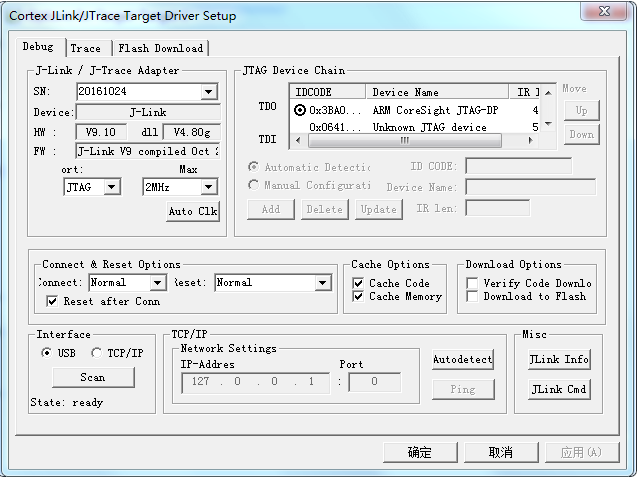This screenshot has width=639, height=478.
Task: Uncheck the Cache Memory checkbox
Action: coord(358,296)
